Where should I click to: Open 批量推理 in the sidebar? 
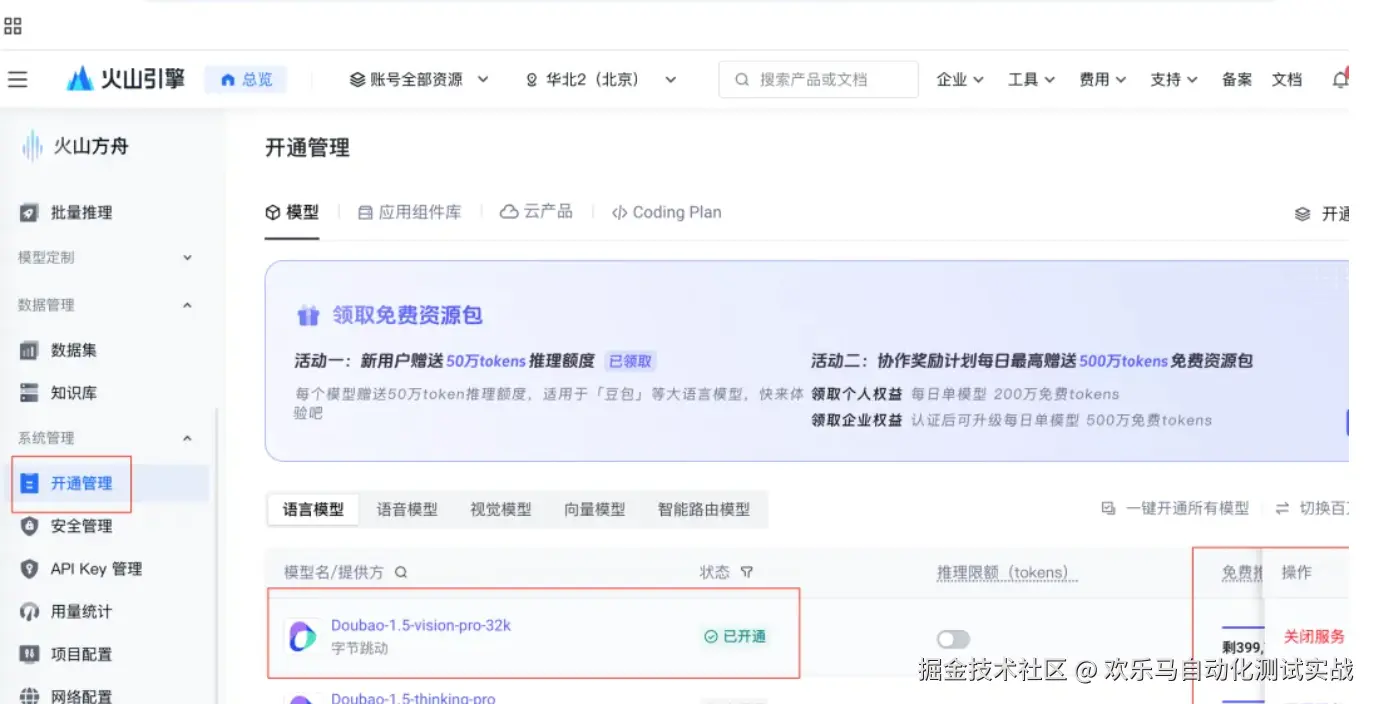coord(81,212)
